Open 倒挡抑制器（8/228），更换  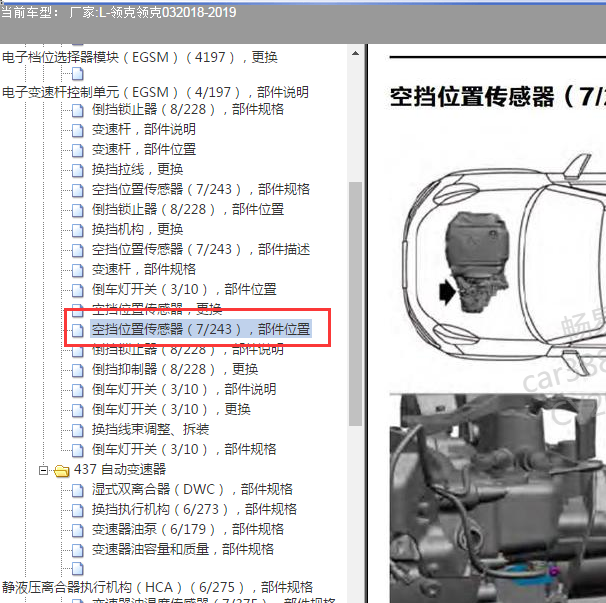point(175,370)
